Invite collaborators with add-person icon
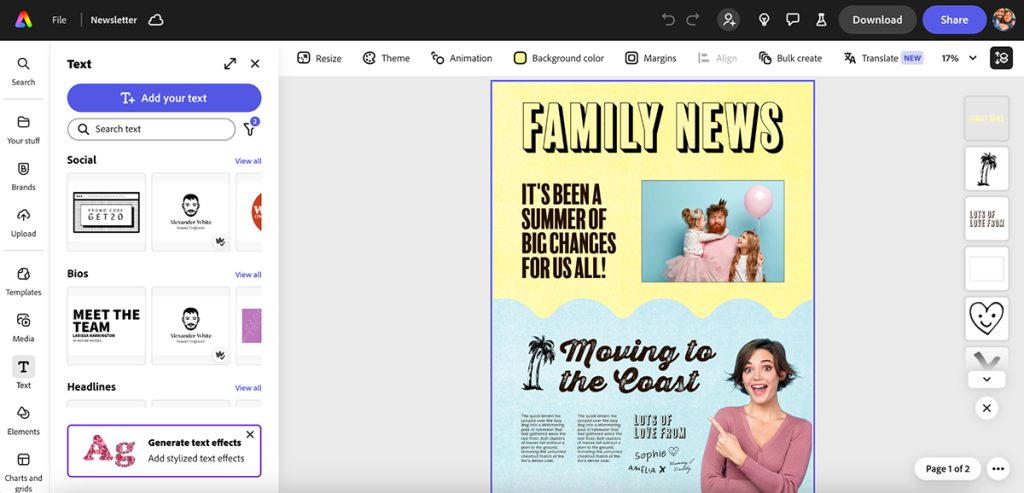 click(729, 20)
